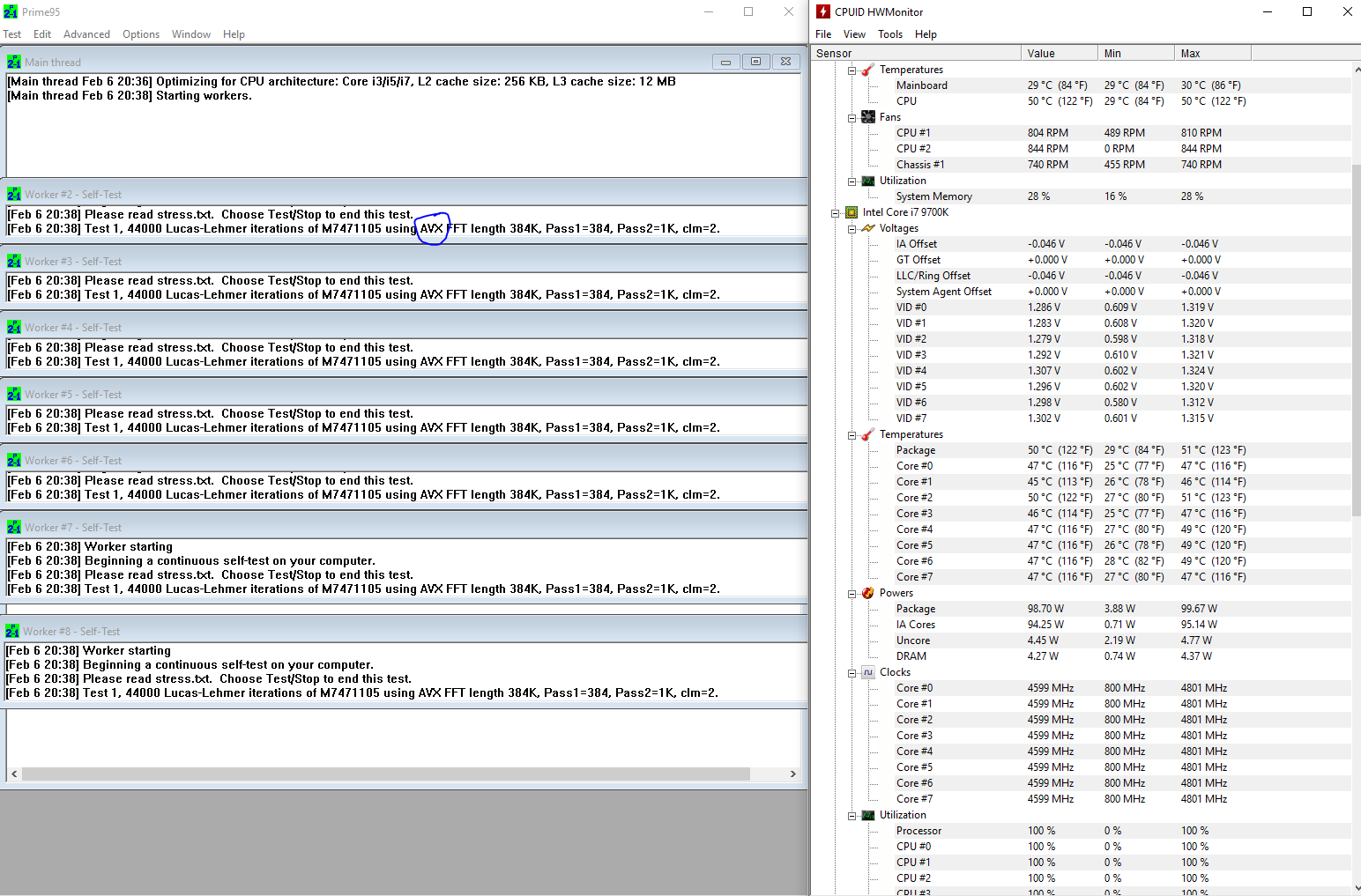Click the Voltages group icon

click(x=868, y=228)
